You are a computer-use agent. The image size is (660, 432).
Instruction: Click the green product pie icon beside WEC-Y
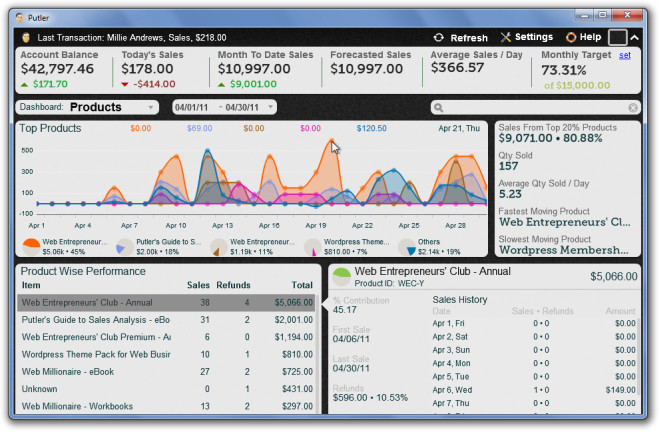click(341, 276)
